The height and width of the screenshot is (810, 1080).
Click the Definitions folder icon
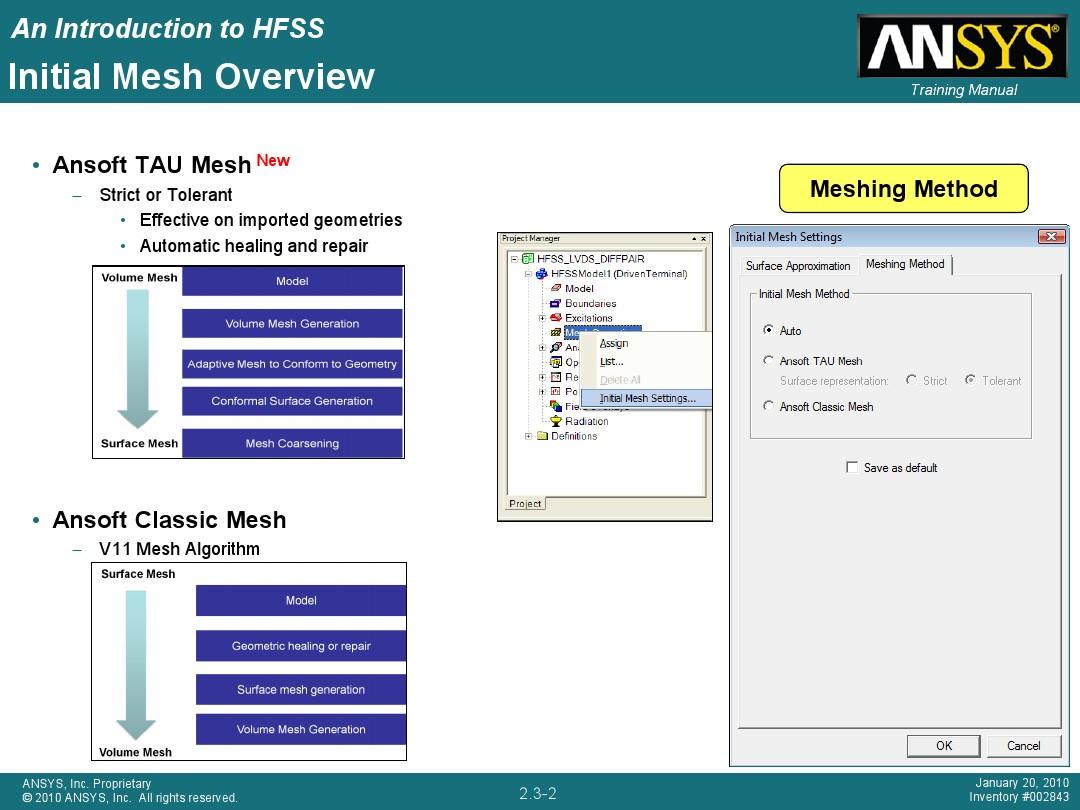tap(542, 436)
